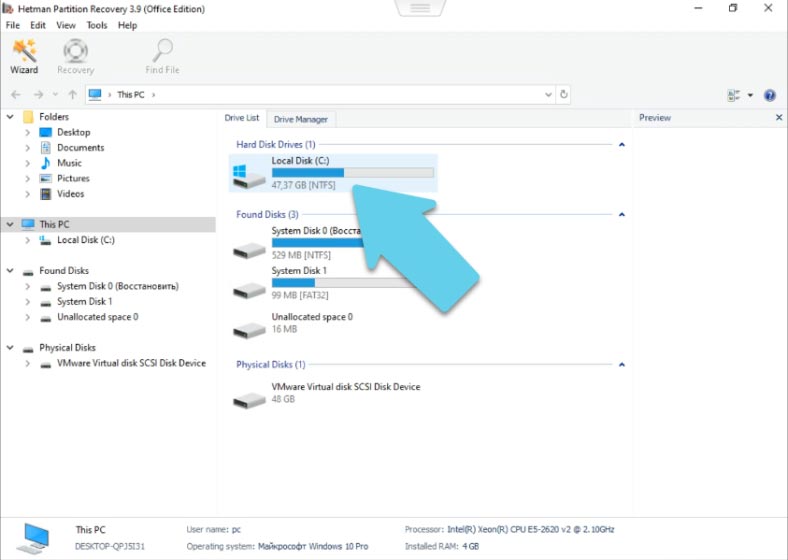788x560 pixels.
Task: Close the Preview panel
Action: [778, 117]
